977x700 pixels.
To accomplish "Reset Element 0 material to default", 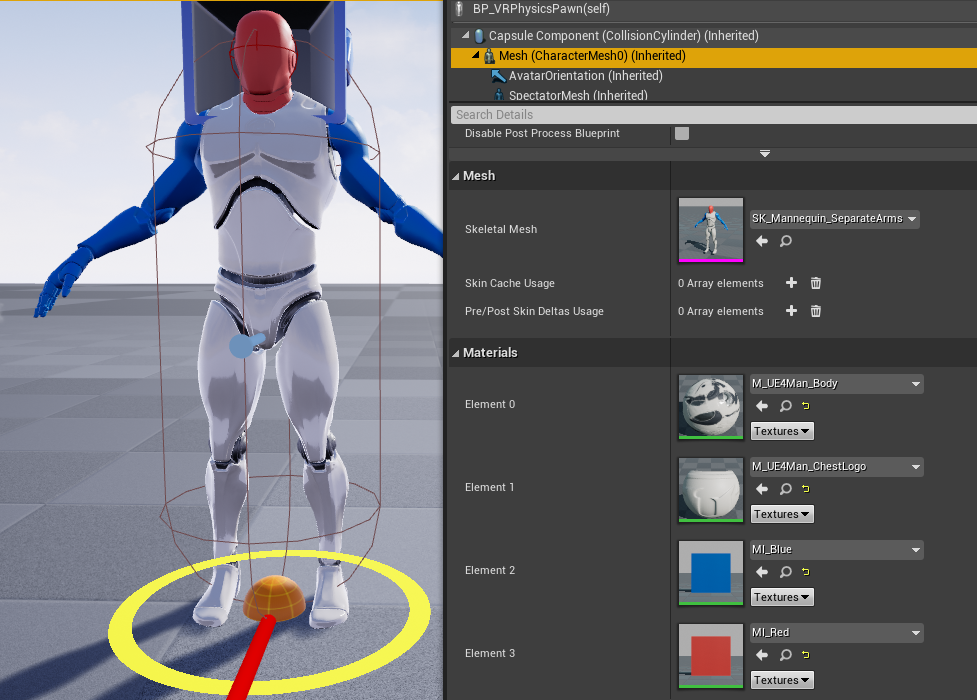I will click(806, 406).
